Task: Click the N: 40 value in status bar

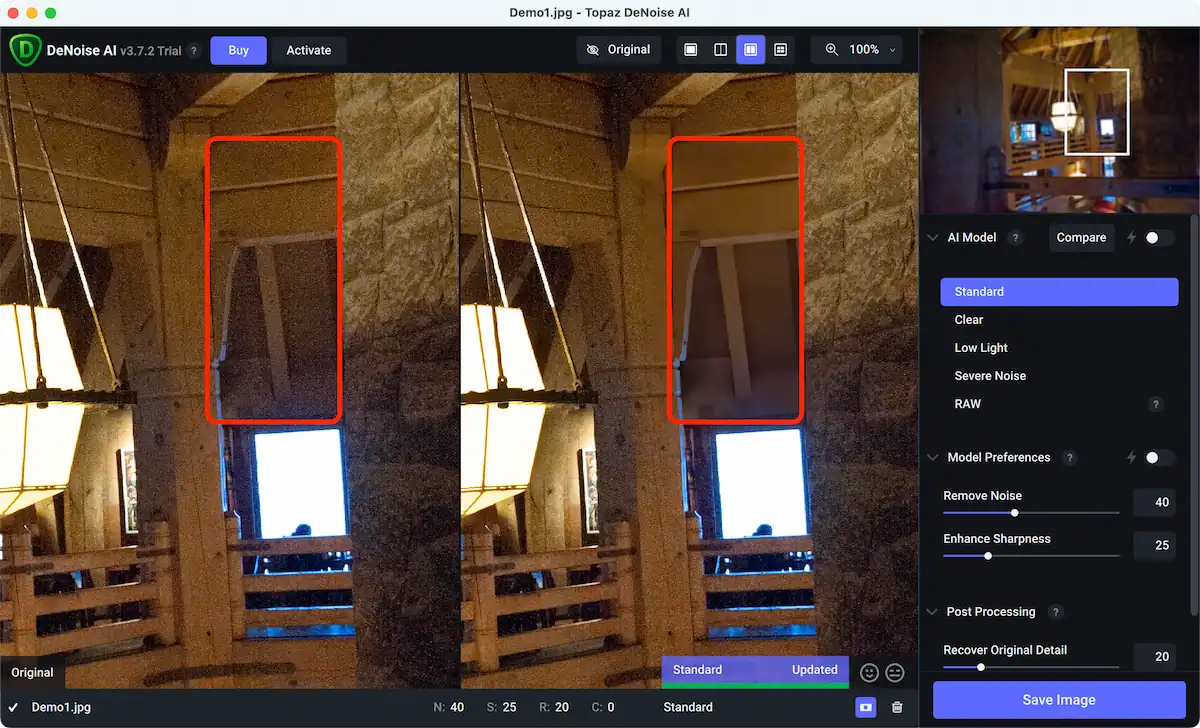Action: tap(448, 707)
